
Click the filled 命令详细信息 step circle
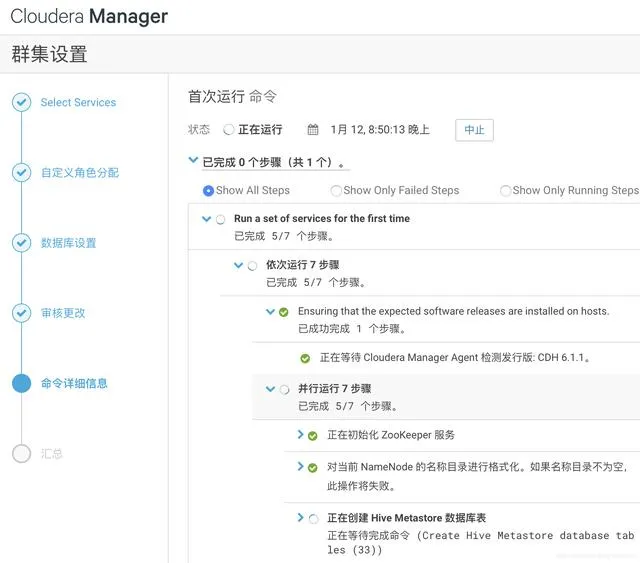pyautogui.click(x=21, y=383)
